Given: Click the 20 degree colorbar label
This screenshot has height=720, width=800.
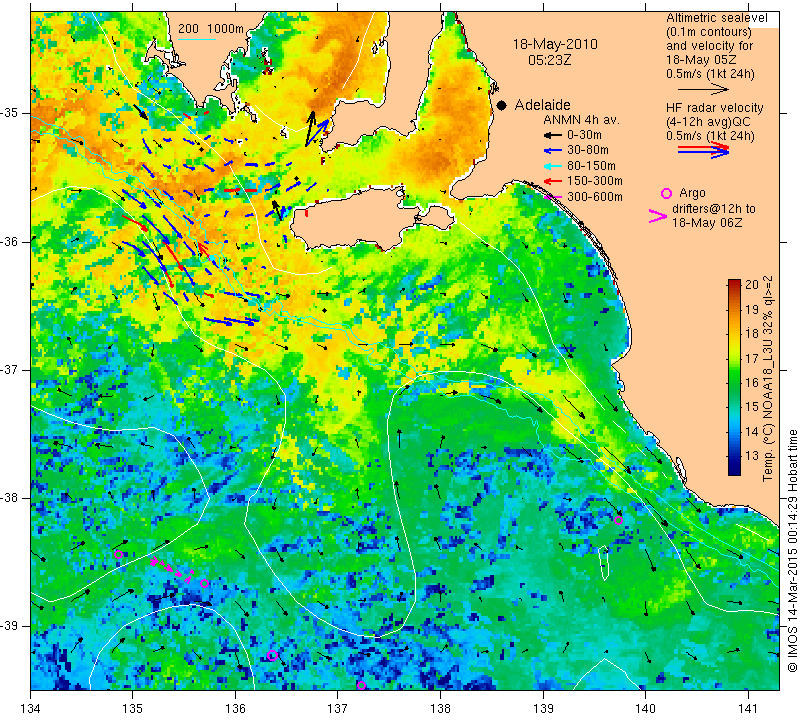Looking at the screenshot, I should click(752, 284).
